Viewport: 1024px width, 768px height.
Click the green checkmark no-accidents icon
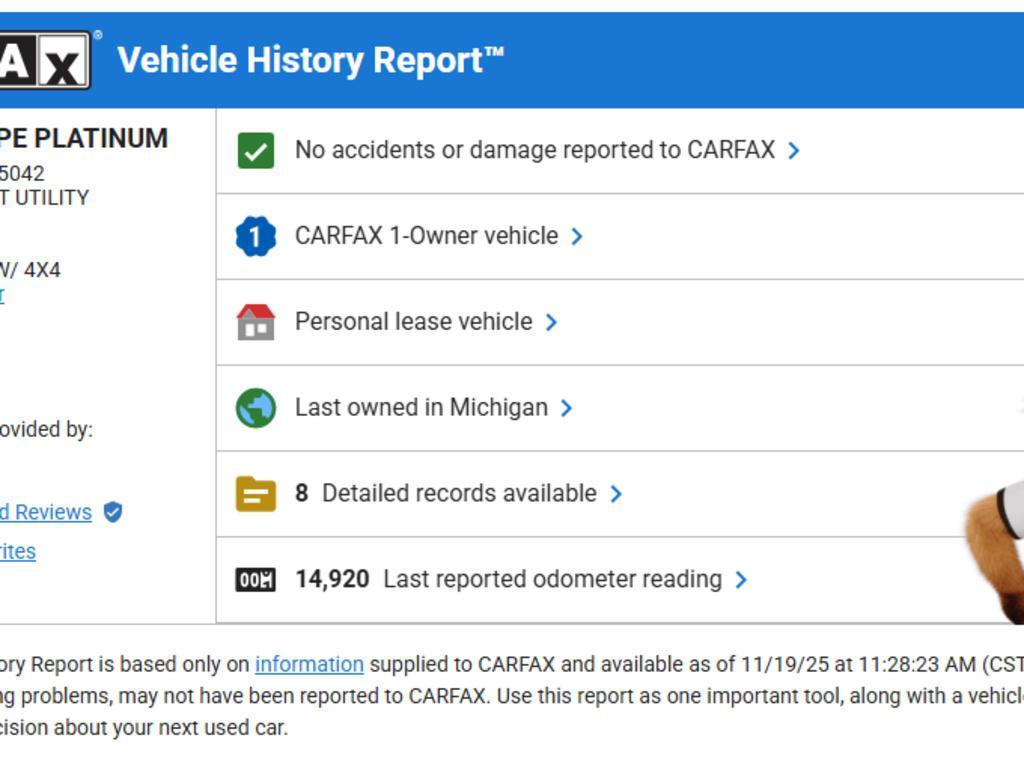pyautogui.click(x=256, y=151)
